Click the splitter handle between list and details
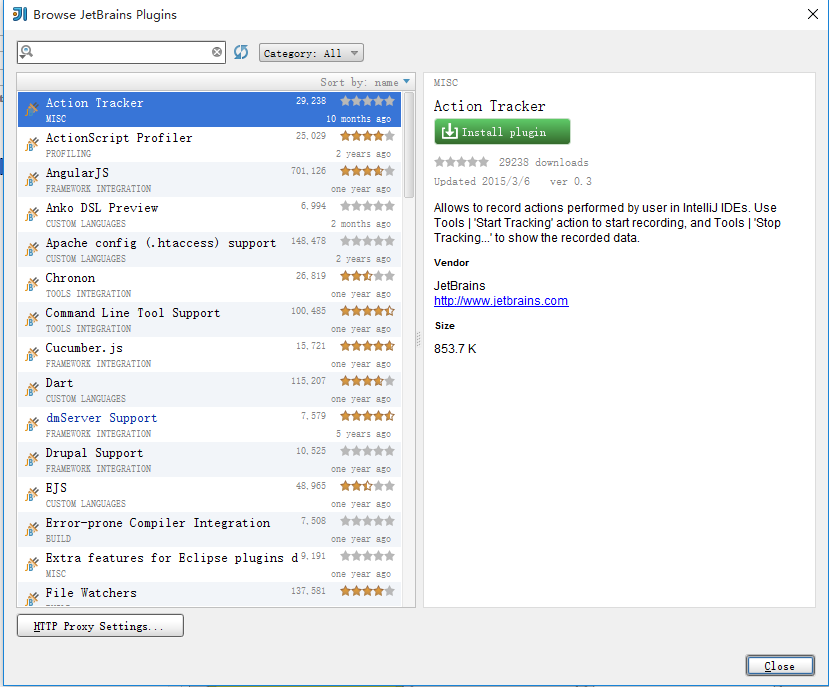829x687 pixels. (x=419, y=339)
